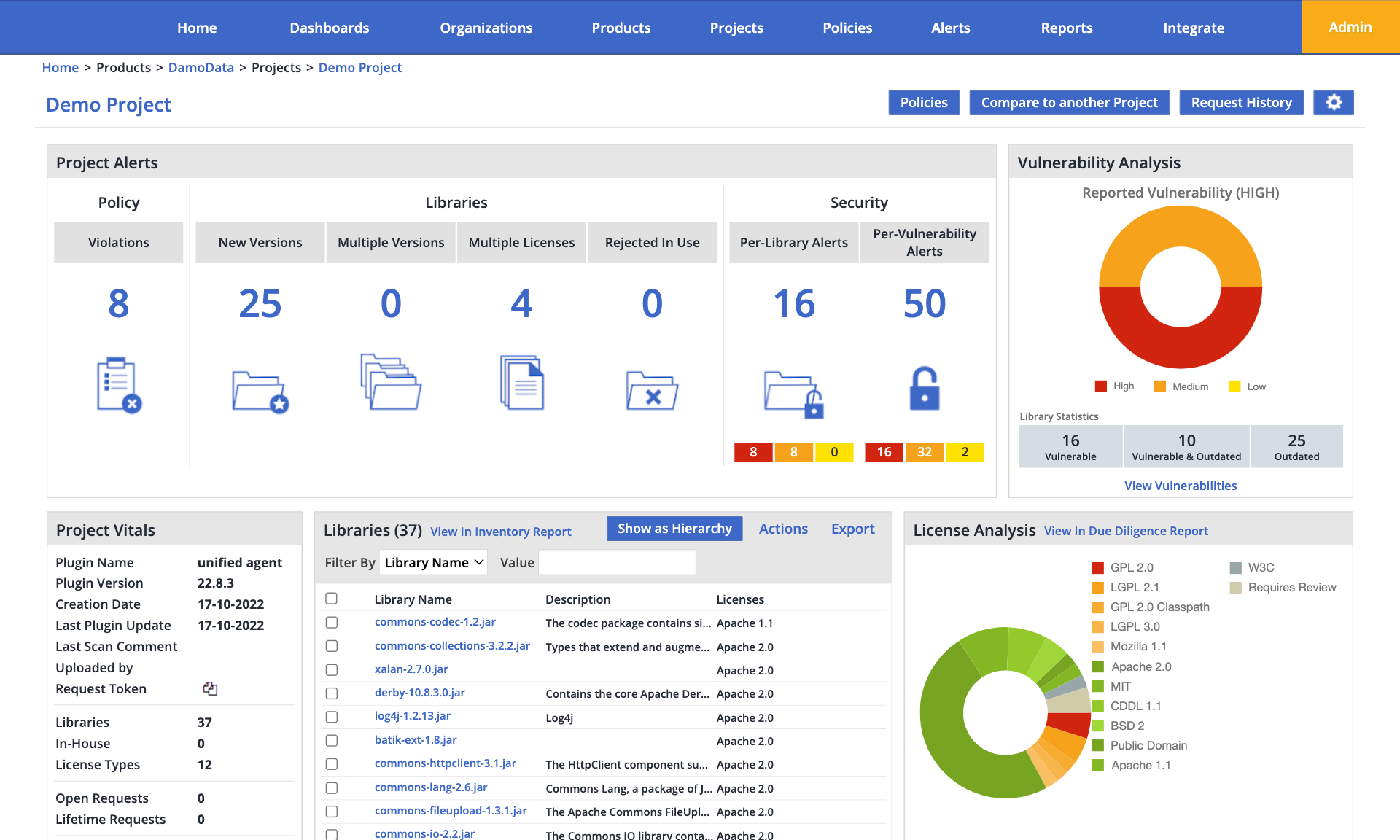Click the 16 Vulnerable statistics box
Image resolution: width=1400 pixels, height=840 pixels.
[x=1070, y=447]
